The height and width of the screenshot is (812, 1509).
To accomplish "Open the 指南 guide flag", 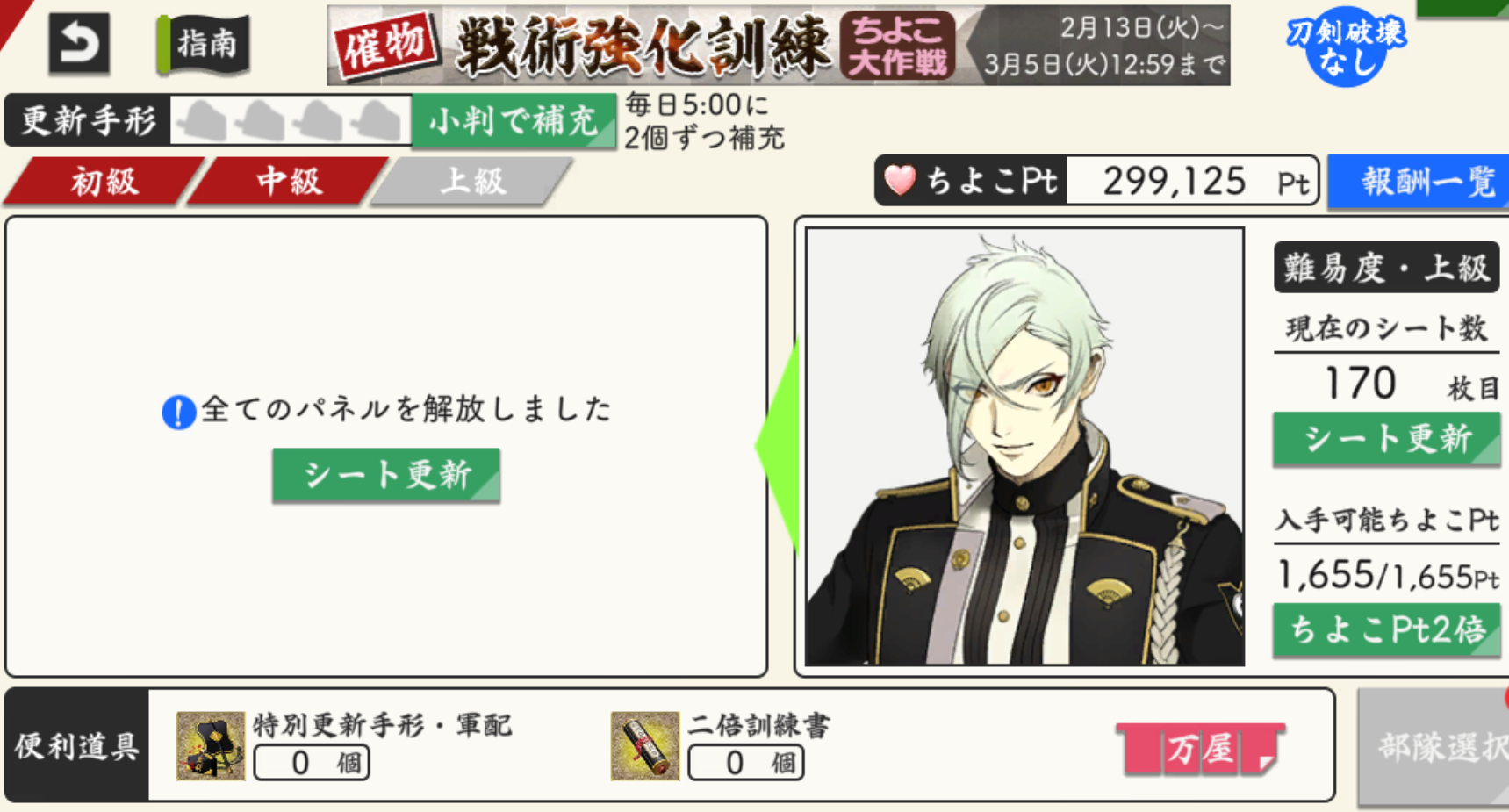I will pyautogui.click(x=204, y=43).
